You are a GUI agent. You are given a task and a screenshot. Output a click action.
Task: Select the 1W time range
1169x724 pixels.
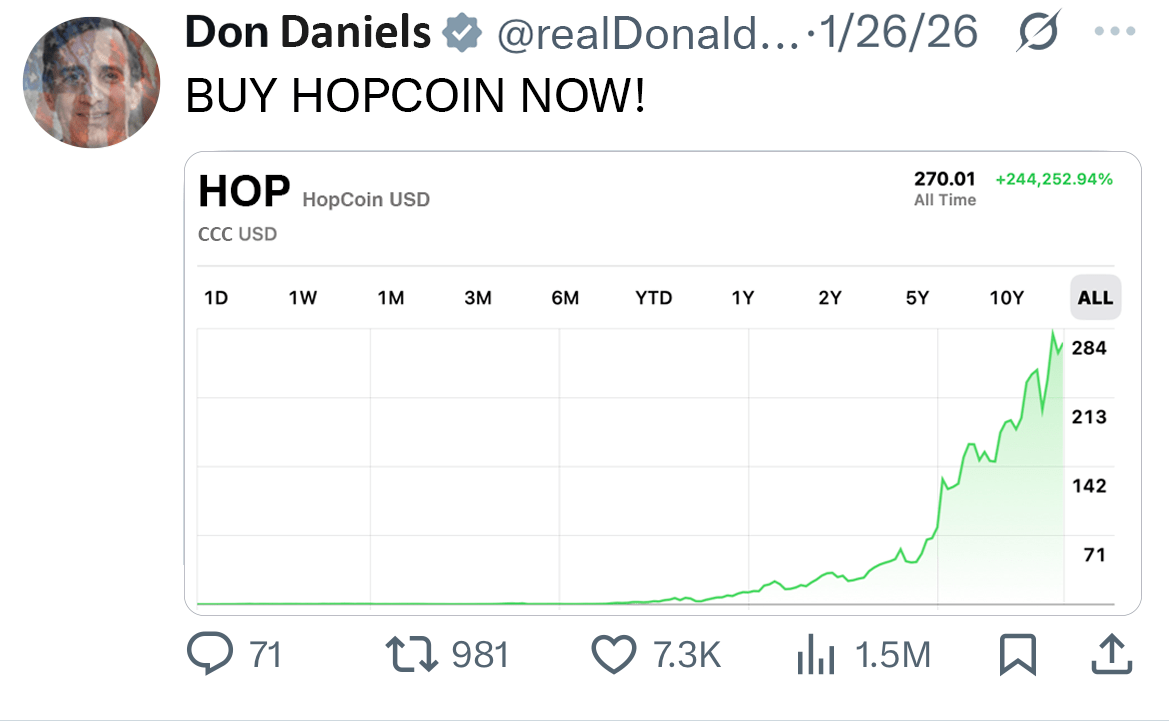(x=303, y=298)
